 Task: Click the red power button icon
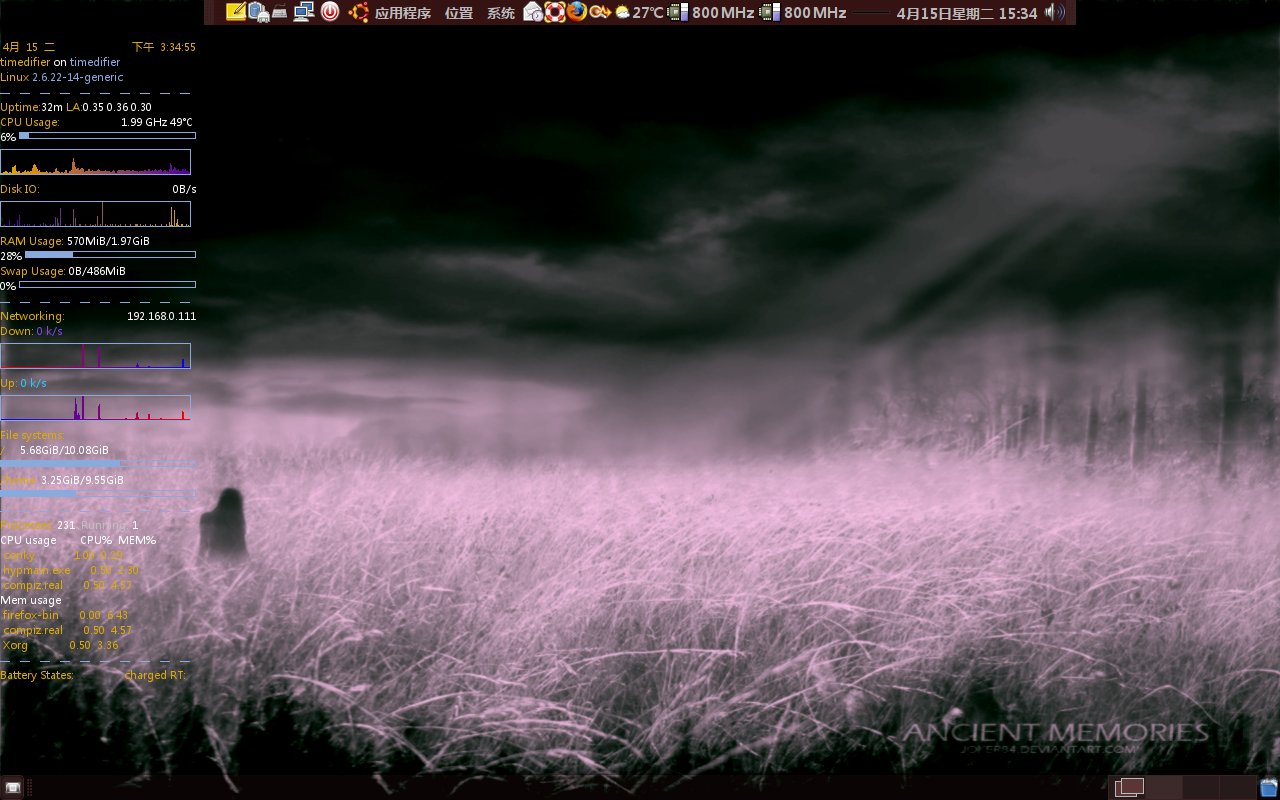(x=330, y=12)
